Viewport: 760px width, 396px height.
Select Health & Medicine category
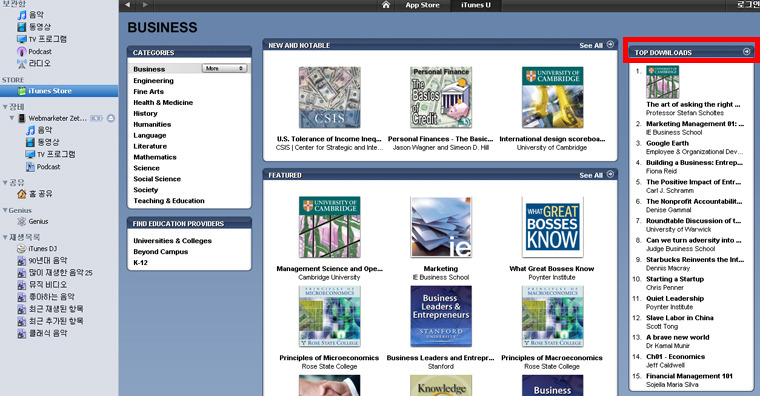[x=163, y=103]
